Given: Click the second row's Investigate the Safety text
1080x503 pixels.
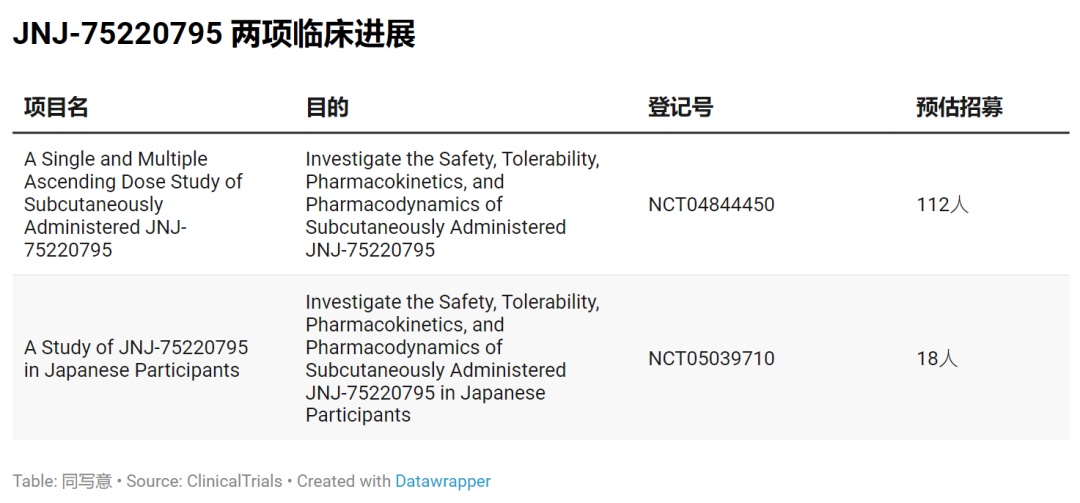Looking at the screenshot, I should pos(452,302).
